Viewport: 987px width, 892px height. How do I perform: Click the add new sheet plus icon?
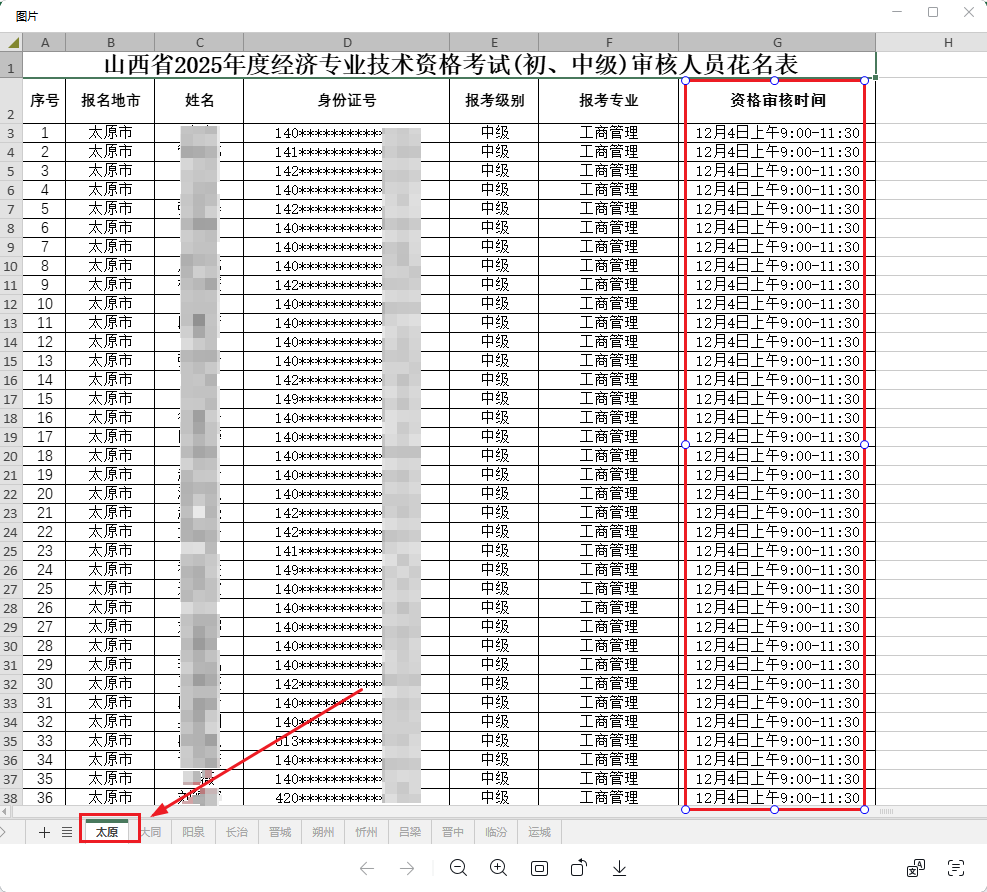click(44, 832)
